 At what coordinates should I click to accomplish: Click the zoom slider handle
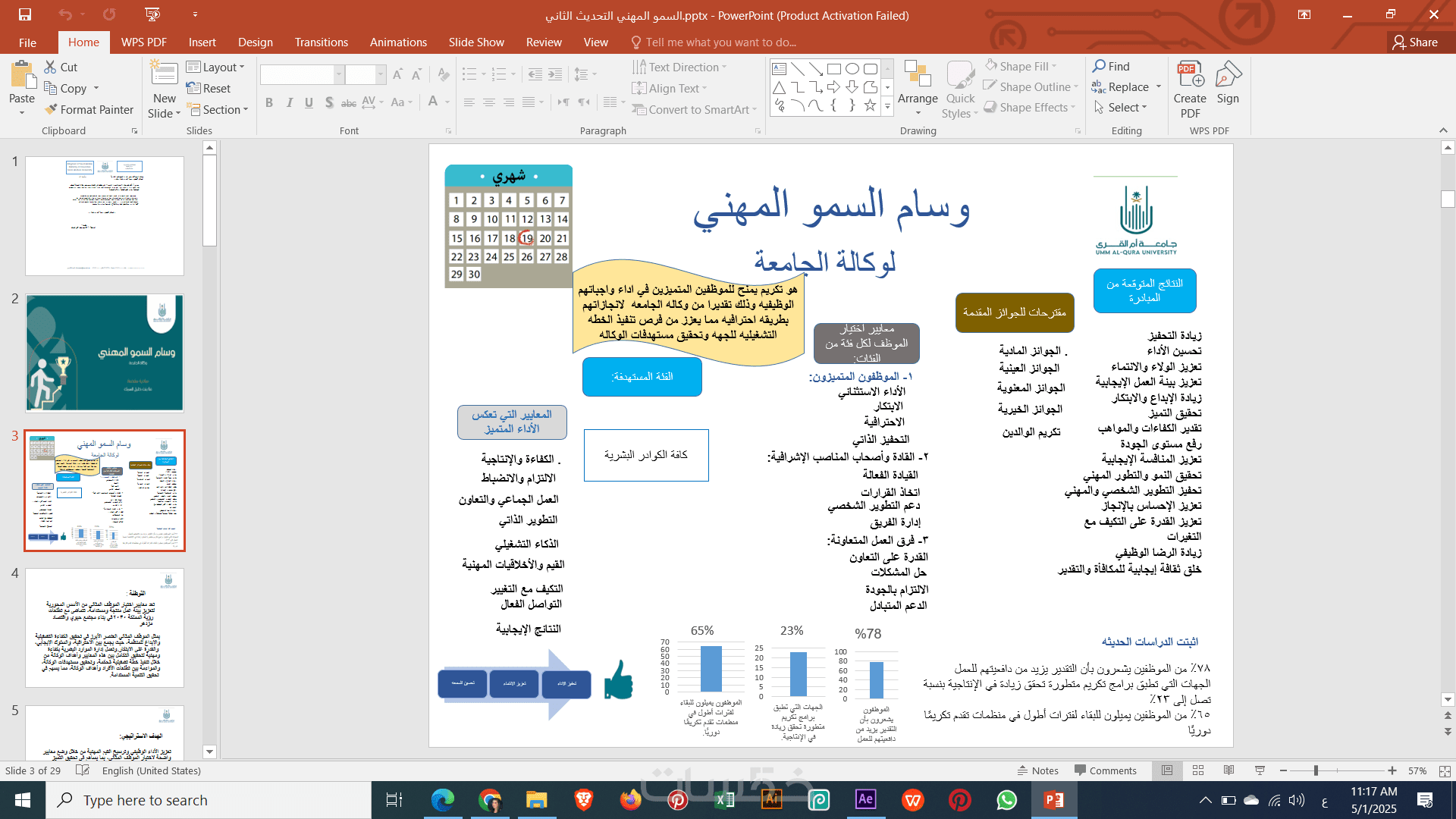point(1316,770)
